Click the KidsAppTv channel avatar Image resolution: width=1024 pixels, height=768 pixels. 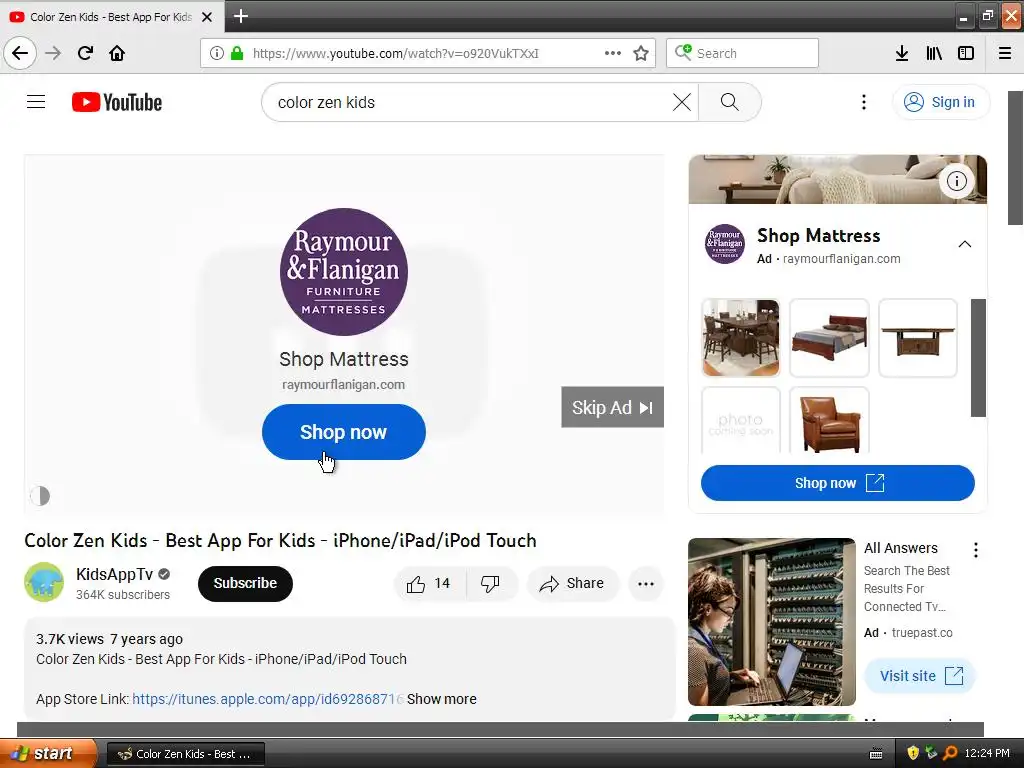tap(44, 582)
